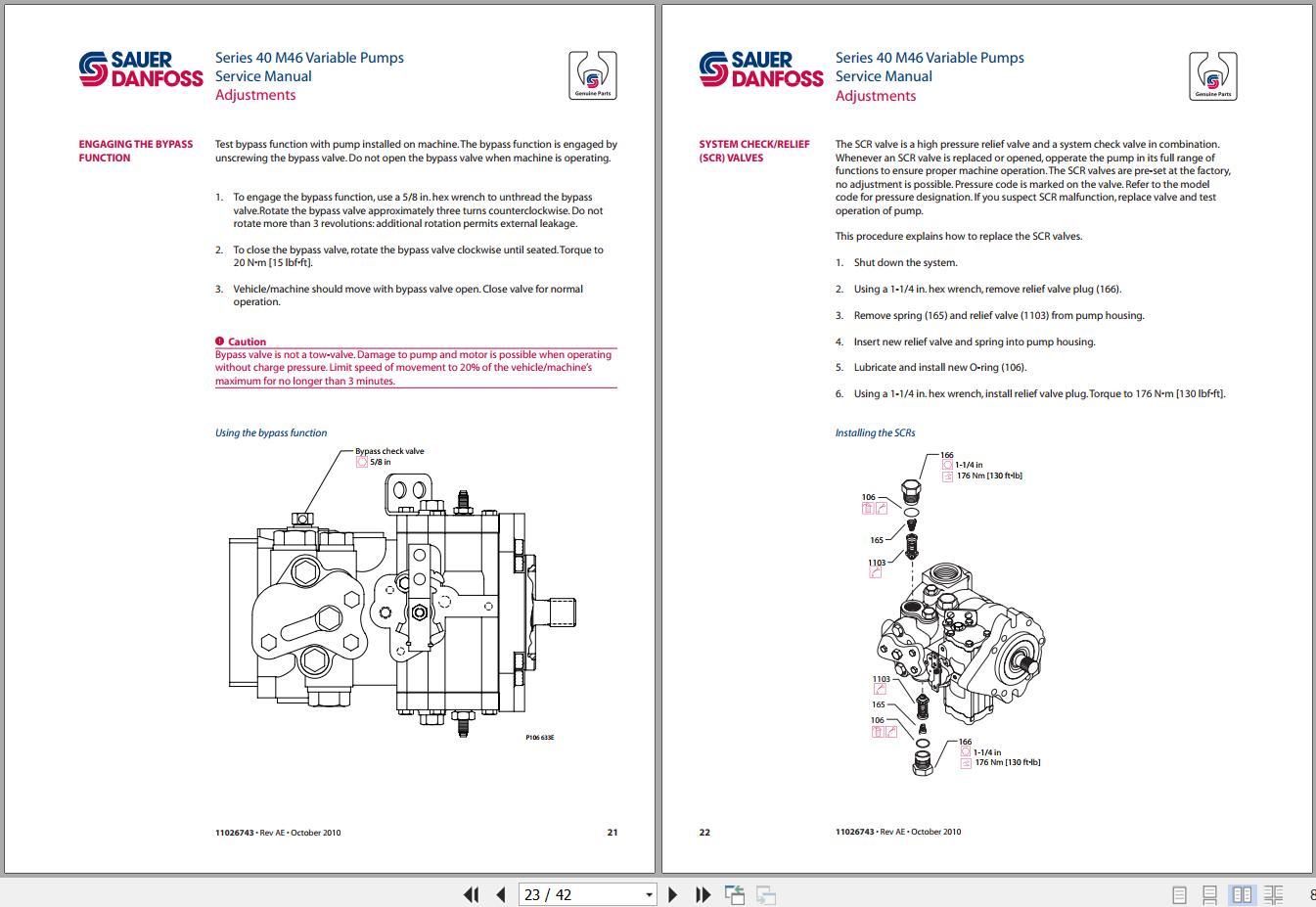The image size is (1316, 907).
Task: Click 'Adjustments' title on page 22
Action: (876, 96)
